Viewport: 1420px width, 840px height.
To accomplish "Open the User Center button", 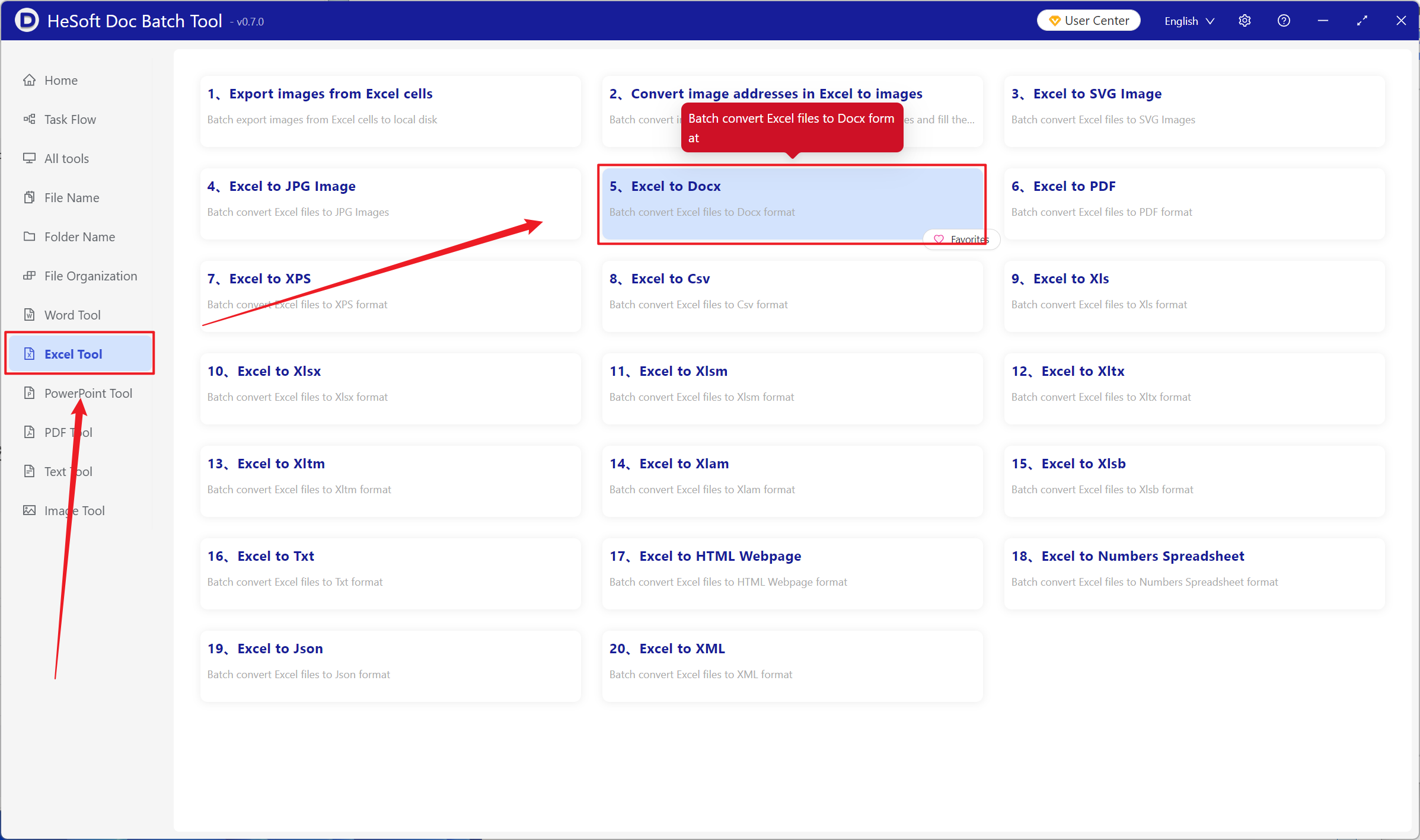I will coord(1089,21).
